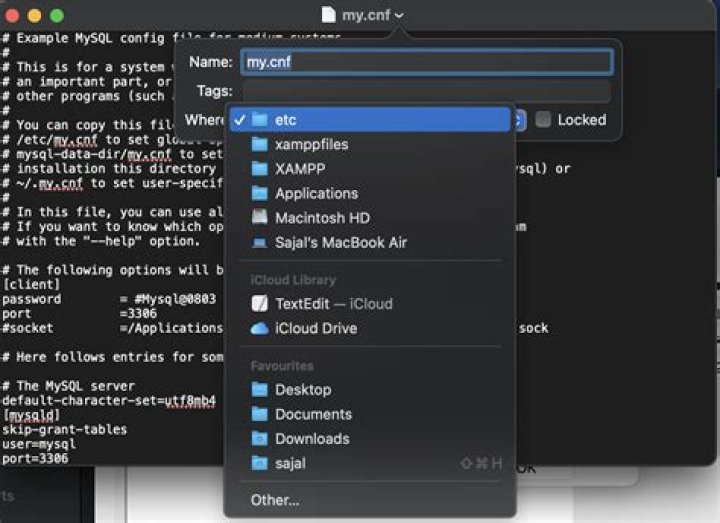Image resolution: width=720 pixels, height=523 pixels.
Task: Click the Downloads folder icon
Action: 259,439
